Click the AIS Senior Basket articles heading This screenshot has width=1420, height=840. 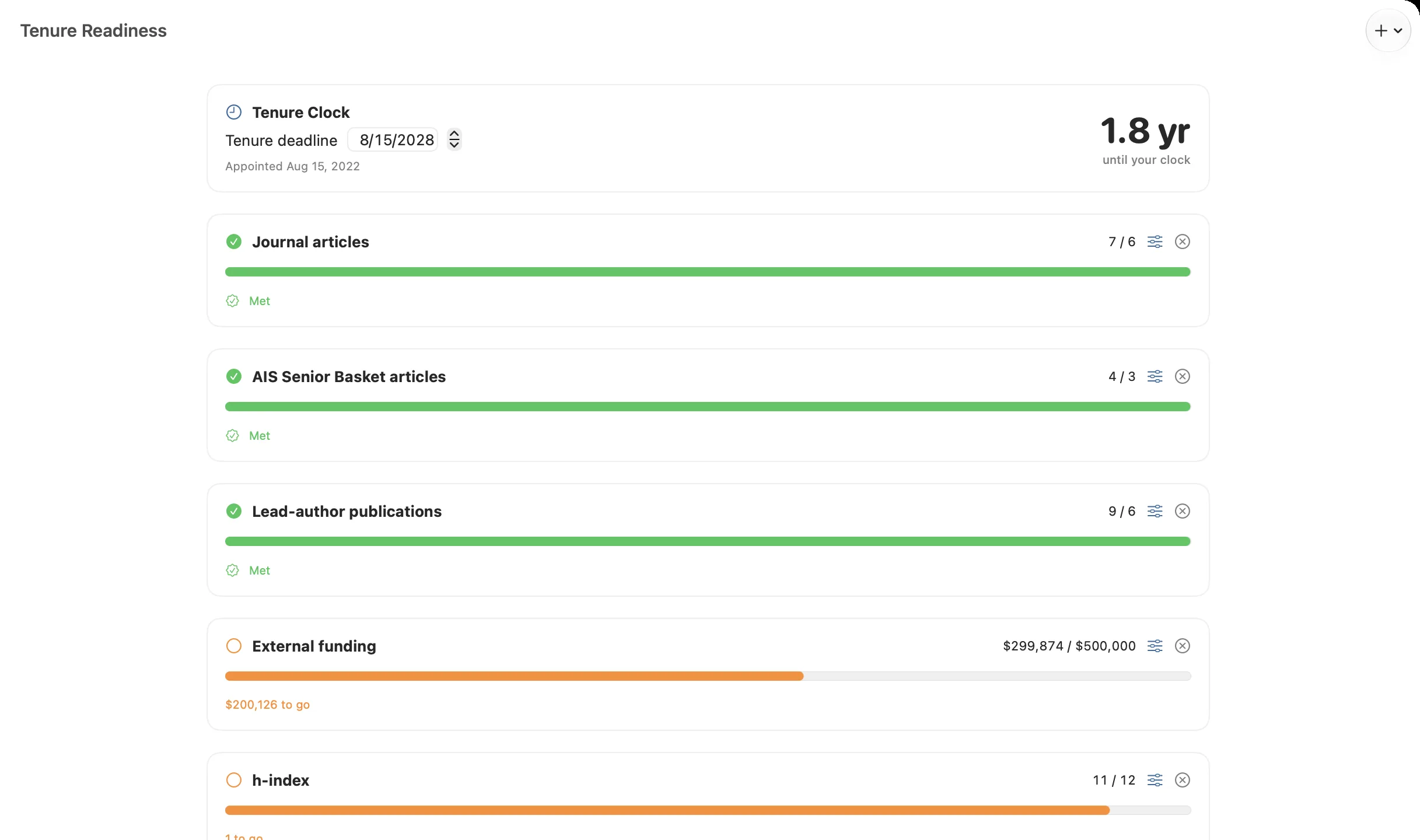point(349,376)
